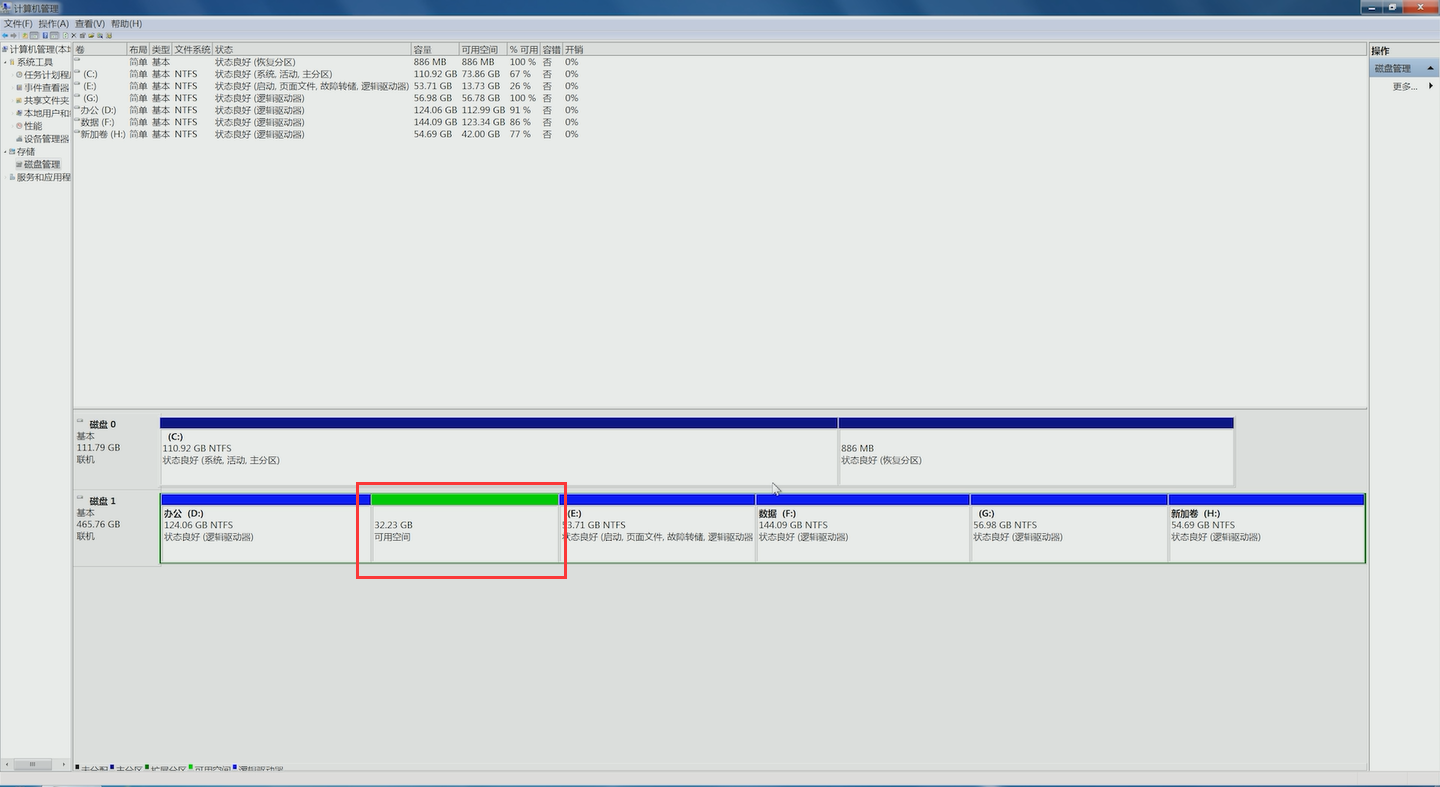Toggle the console tree toolbar icon
The image size is (1440, 787).
34,35
